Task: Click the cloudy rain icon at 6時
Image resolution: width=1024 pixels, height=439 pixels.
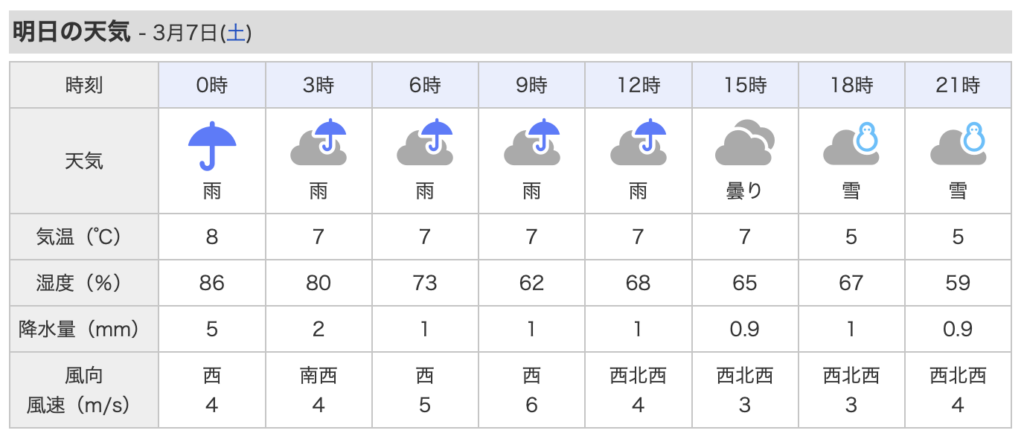Action: pyautogui.click(x=425, y=142)
